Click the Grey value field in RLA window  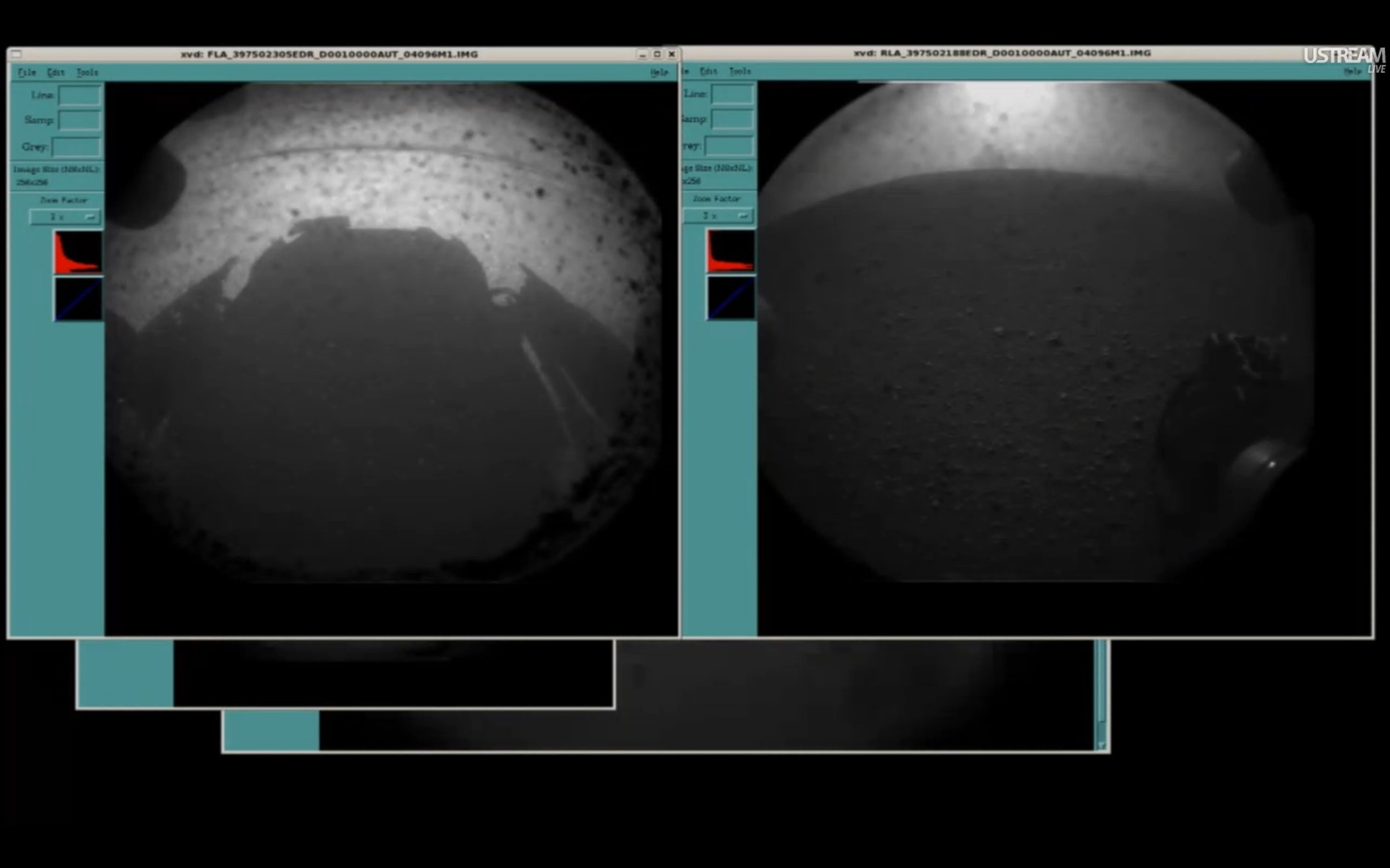tap(729, 146)
